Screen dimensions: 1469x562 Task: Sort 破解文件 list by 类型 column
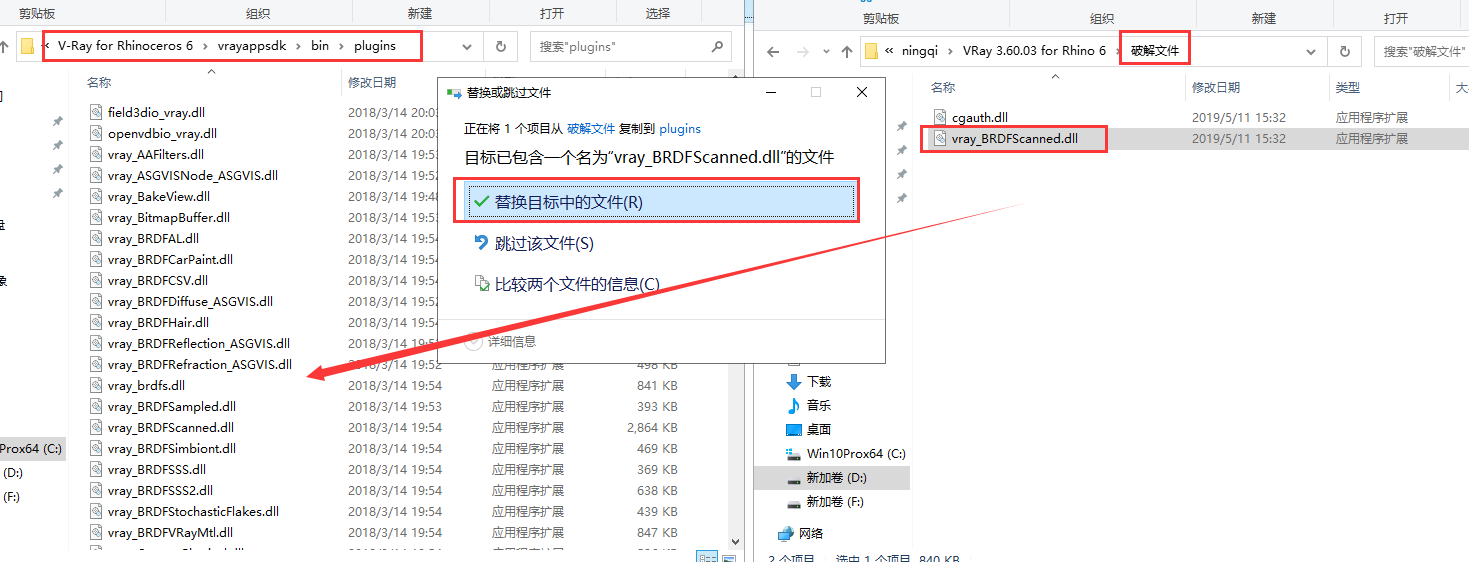click(1347, 88)
